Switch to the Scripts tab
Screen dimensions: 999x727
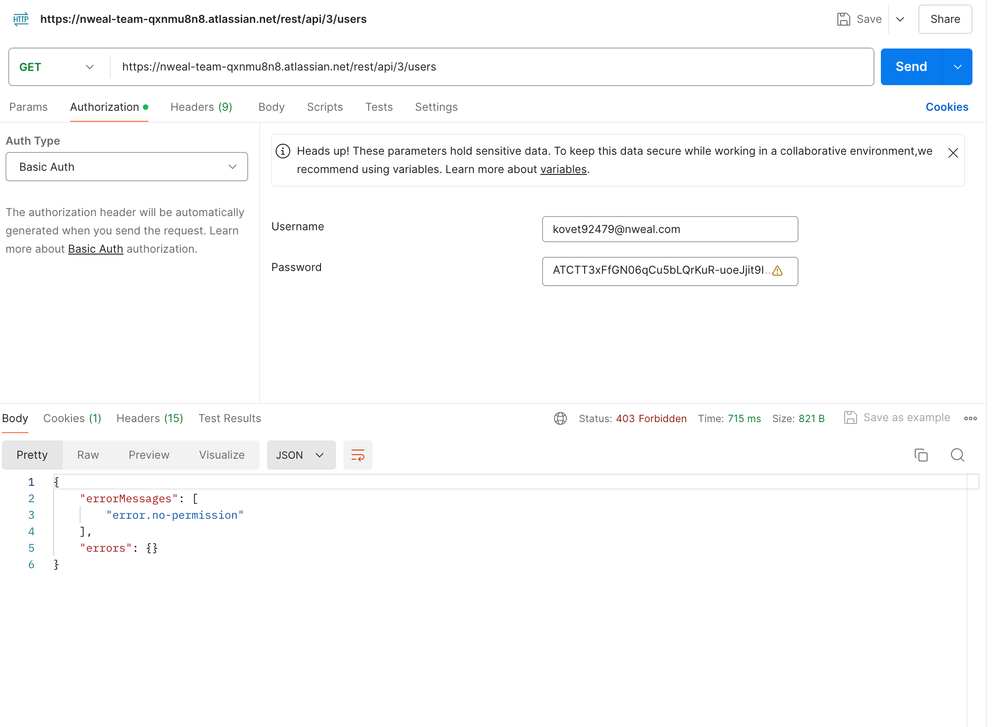click(x=325, y=107)
